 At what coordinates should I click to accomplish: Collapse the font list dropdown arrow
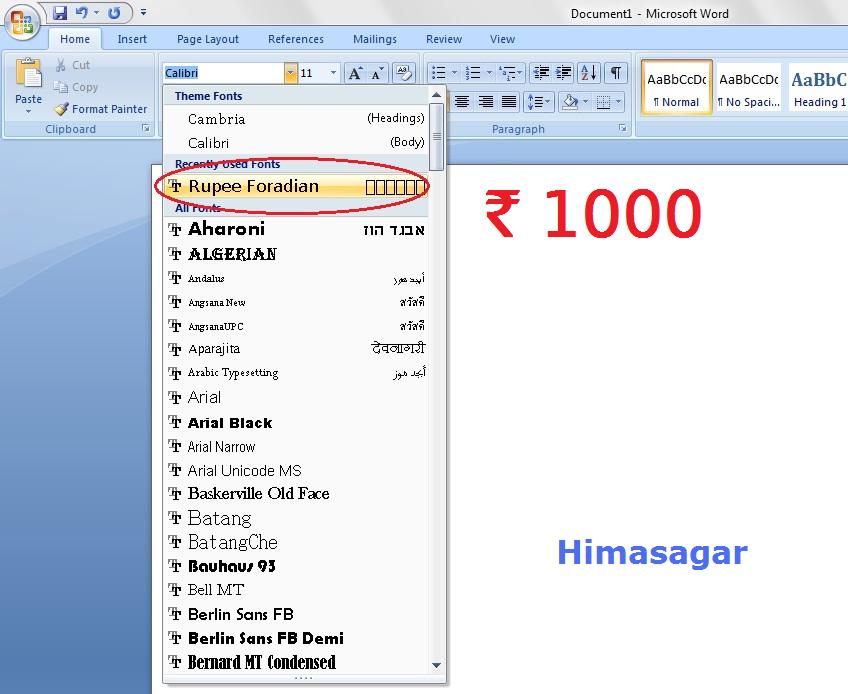tap(291, 73)
